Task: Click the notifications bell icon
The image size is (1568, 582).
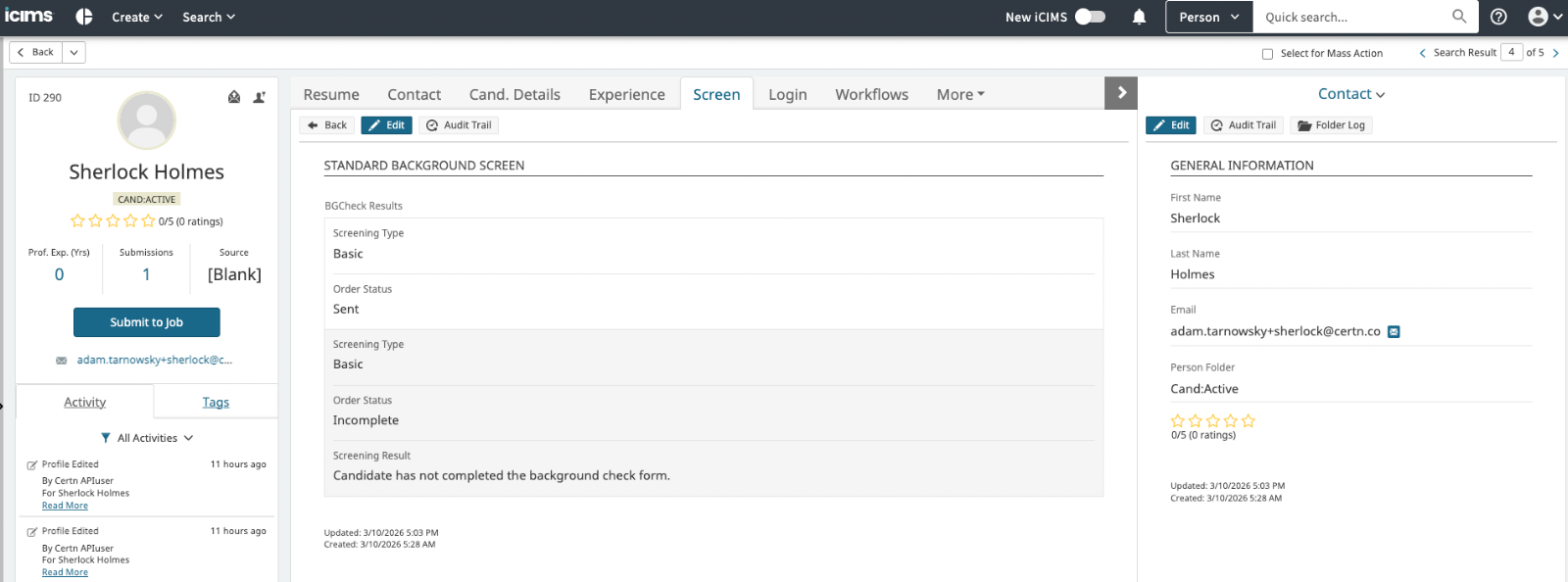Action: click(1139, 17)
